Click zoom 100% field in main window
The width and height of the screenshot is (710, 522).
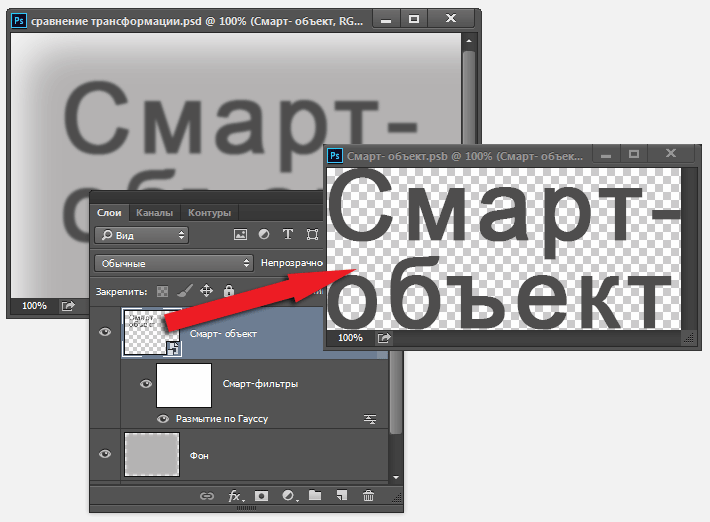pos(34,306)
